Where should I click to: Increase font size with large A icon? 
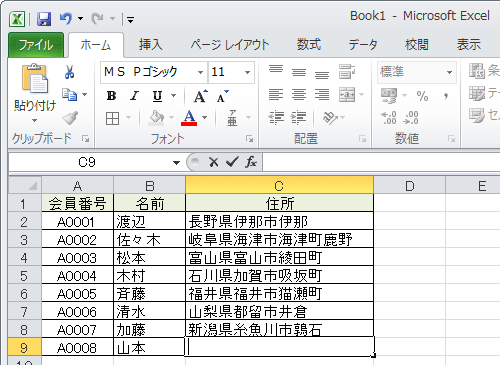pos(200,96)
